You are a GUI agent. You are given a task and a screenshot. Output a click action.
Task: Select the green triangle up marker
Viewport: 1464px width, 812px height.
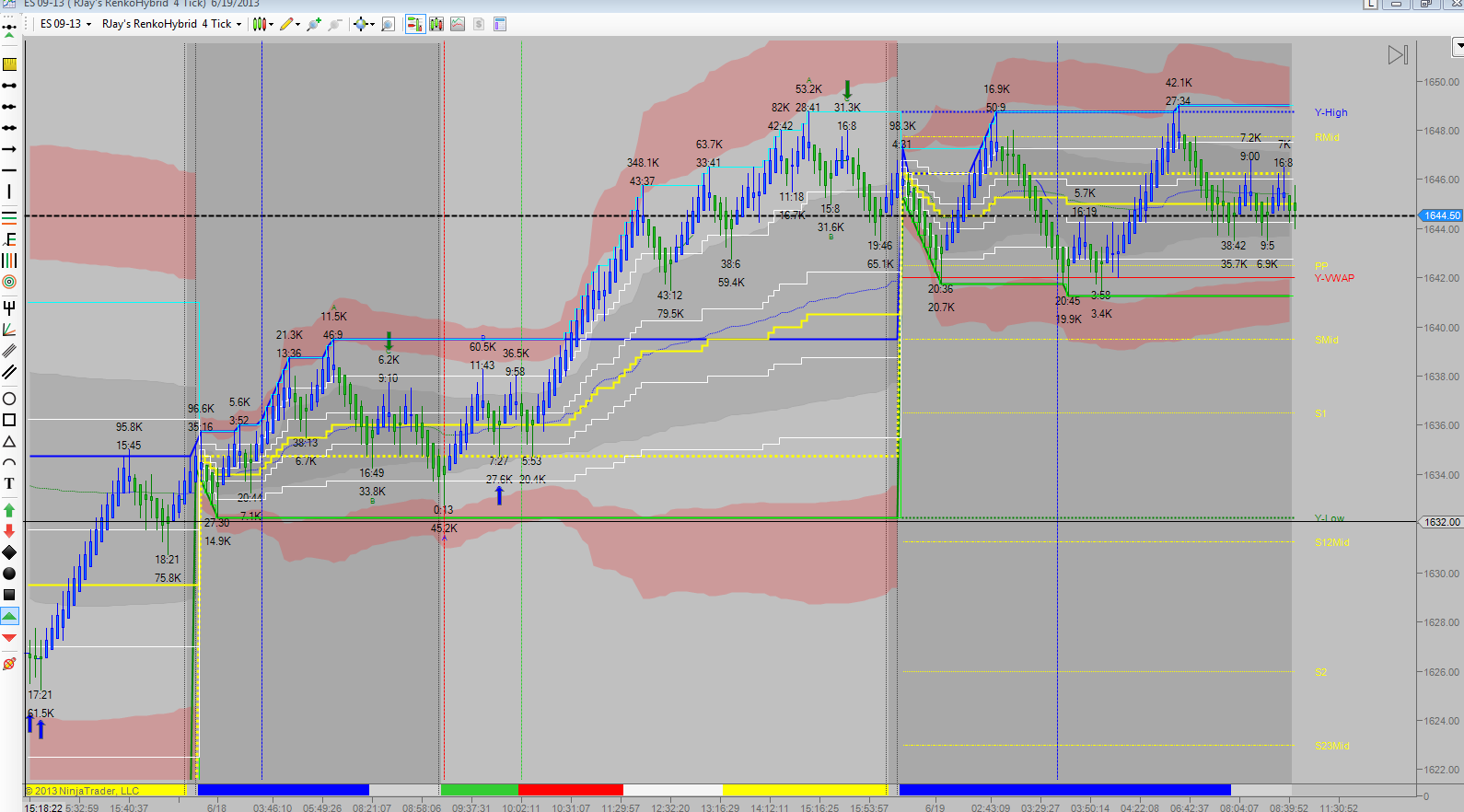click(x=9, y=616)
